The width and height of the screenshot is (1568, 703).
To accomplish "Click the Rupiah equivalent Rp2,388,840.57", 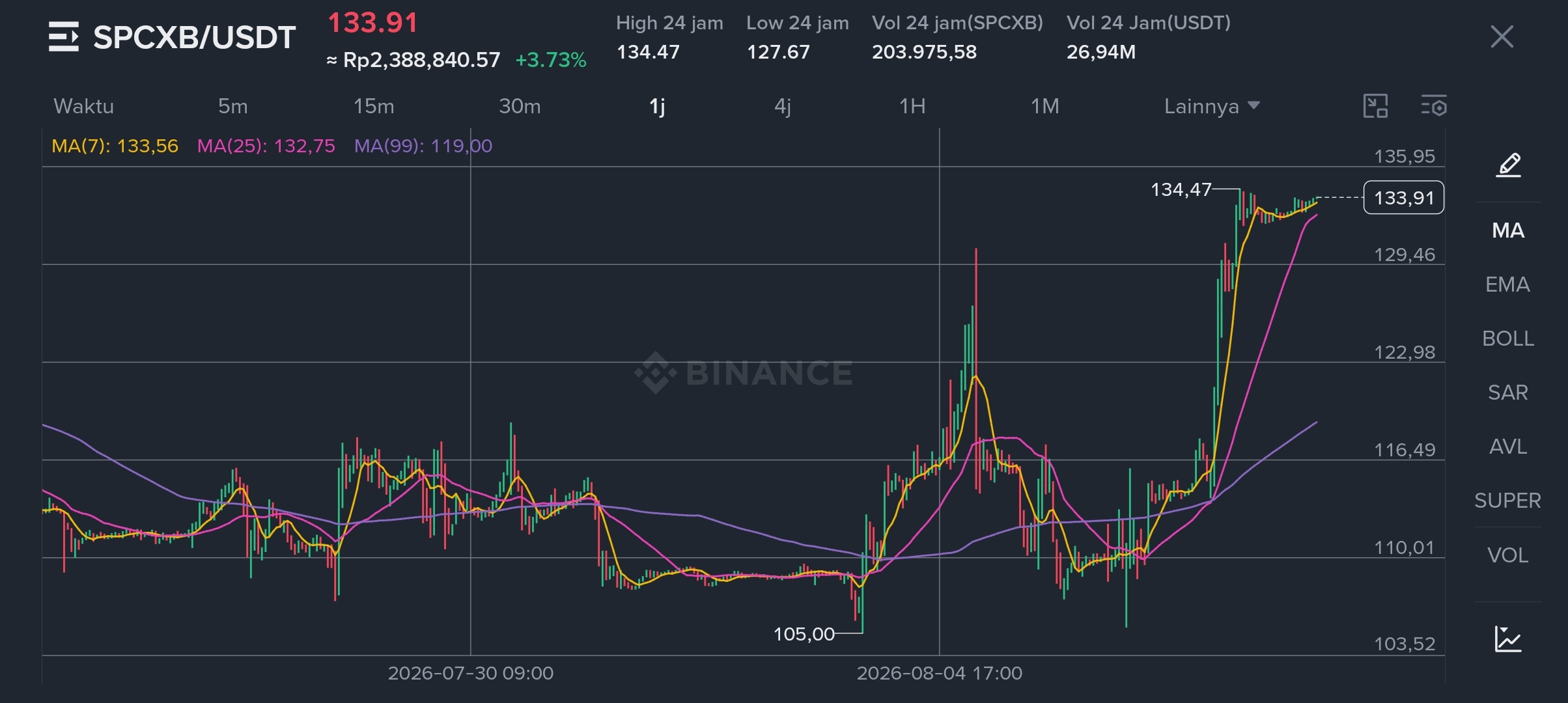I will 413,60.
